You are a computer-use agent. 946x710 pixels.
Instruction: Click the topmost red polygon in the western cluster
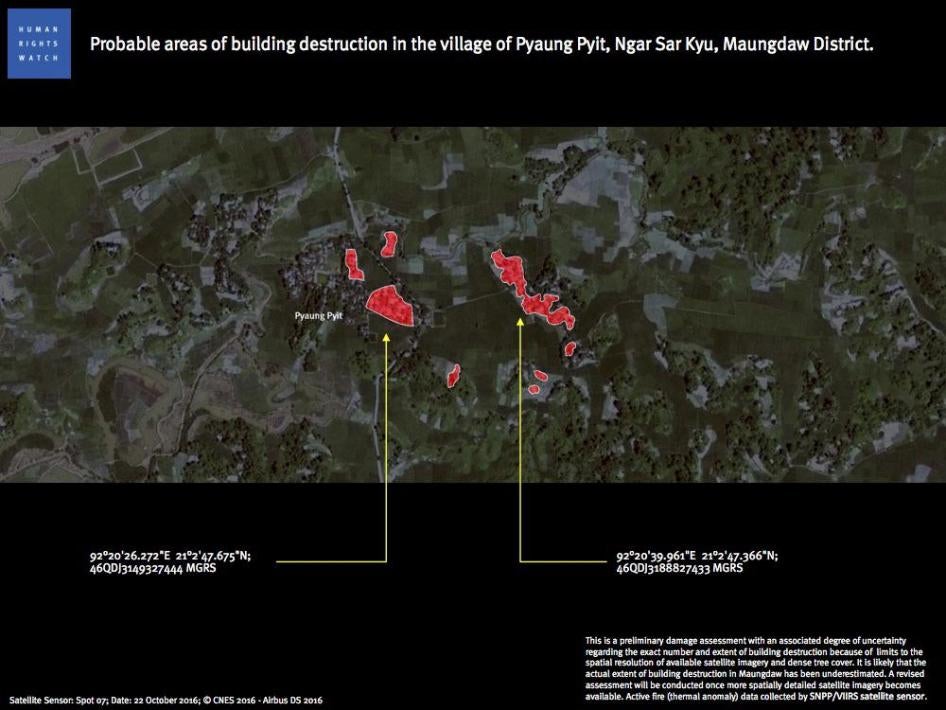click(388, 244)
